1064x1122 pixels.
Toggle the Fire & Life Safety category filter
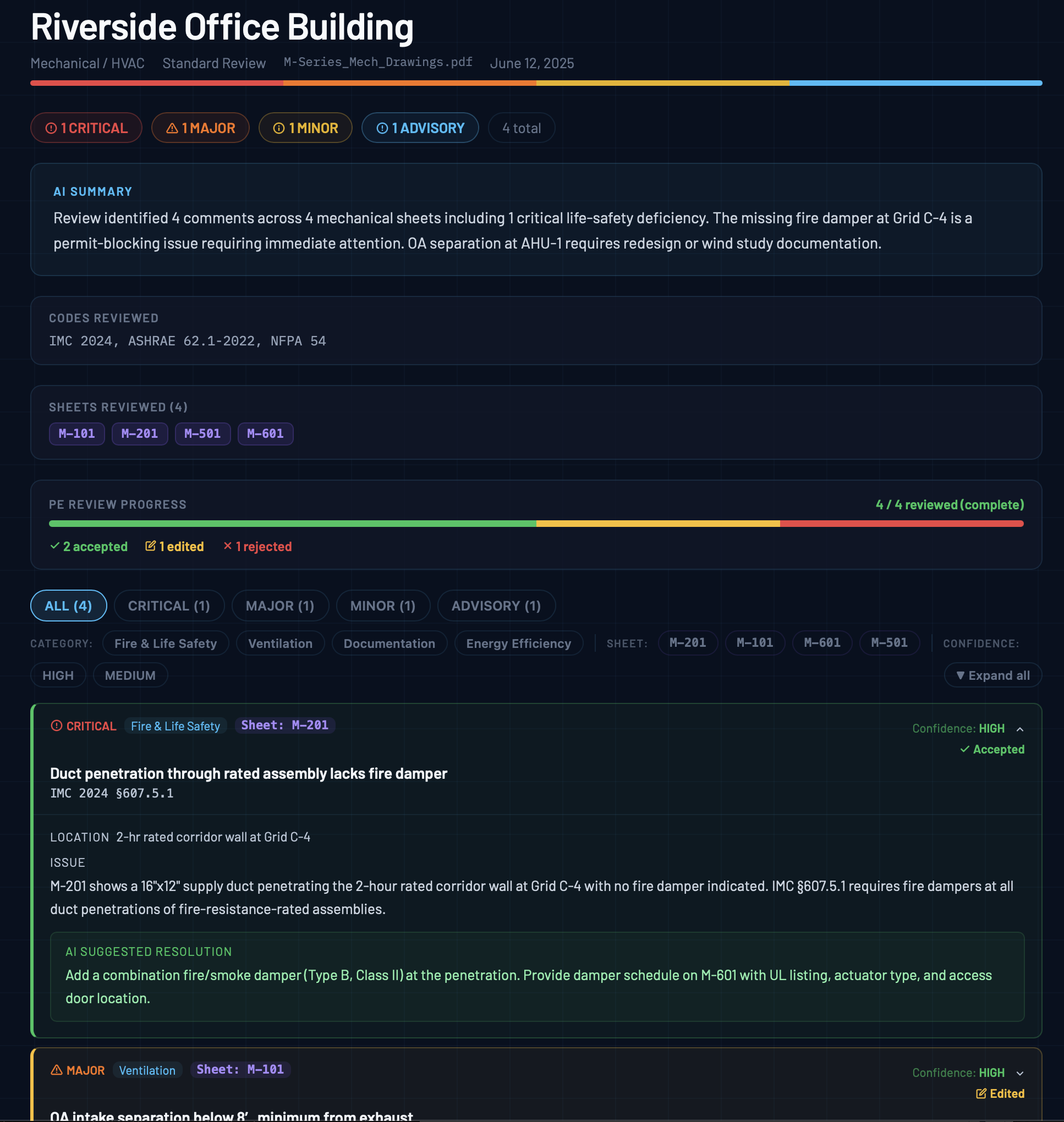[x=166, y=643]
